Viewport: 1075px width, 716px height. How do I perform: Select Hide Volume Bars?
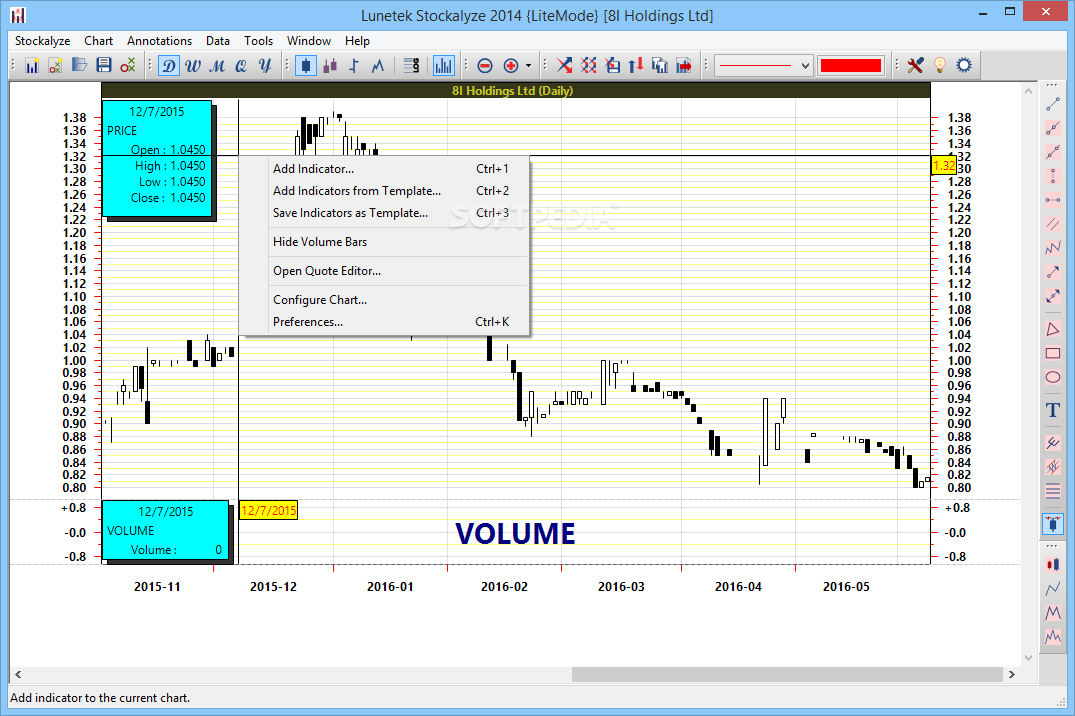(x=385, y=241)
